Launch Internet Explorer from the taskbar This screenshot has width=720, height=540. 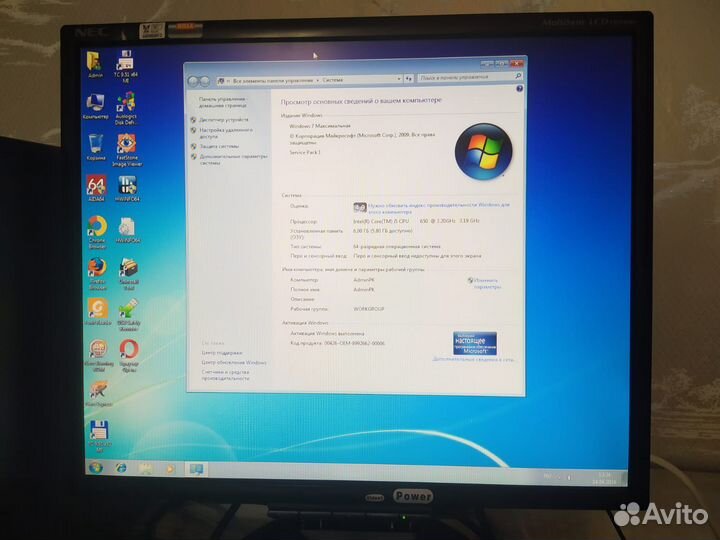tap(121, 468)
